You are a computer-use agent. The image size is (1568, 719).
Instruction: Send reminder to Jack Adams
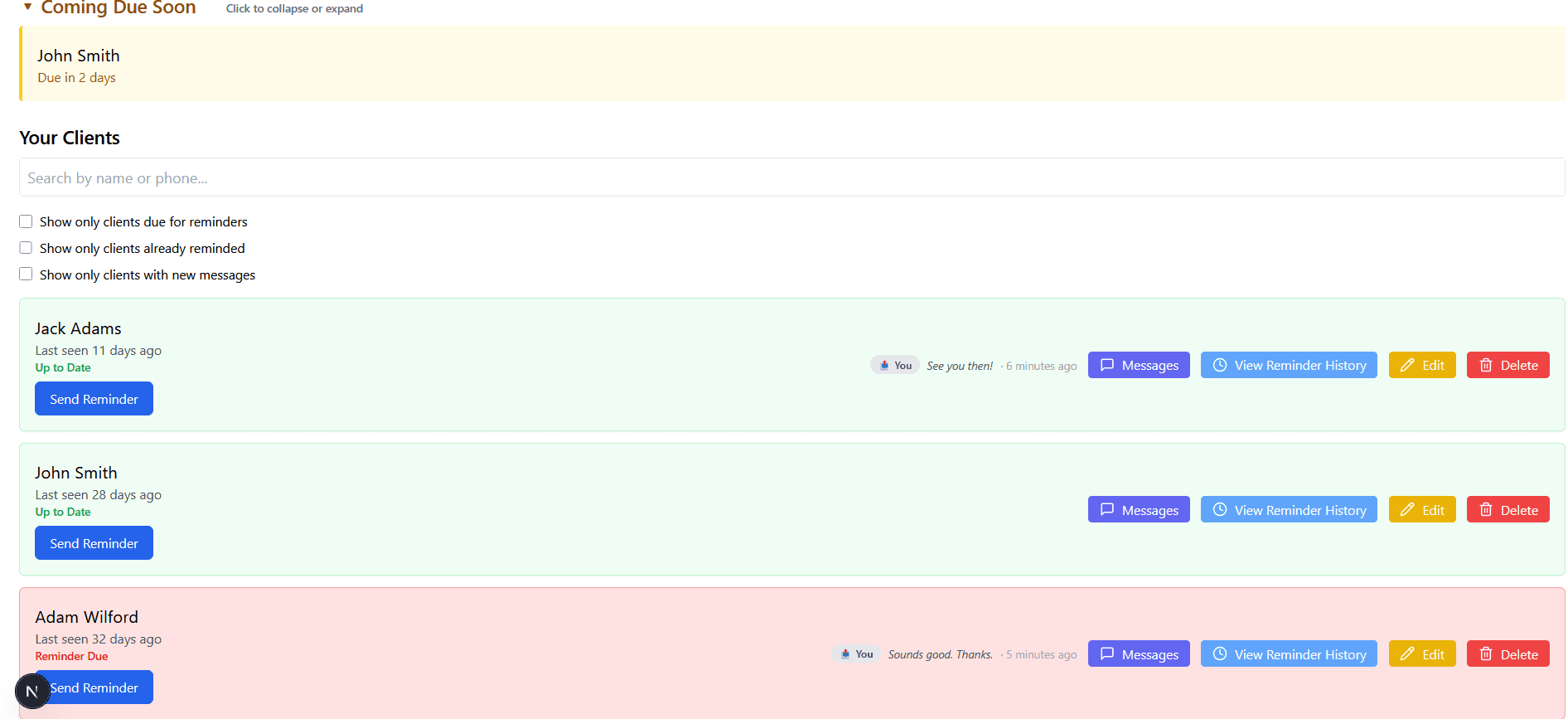click(x=94, y=399)
